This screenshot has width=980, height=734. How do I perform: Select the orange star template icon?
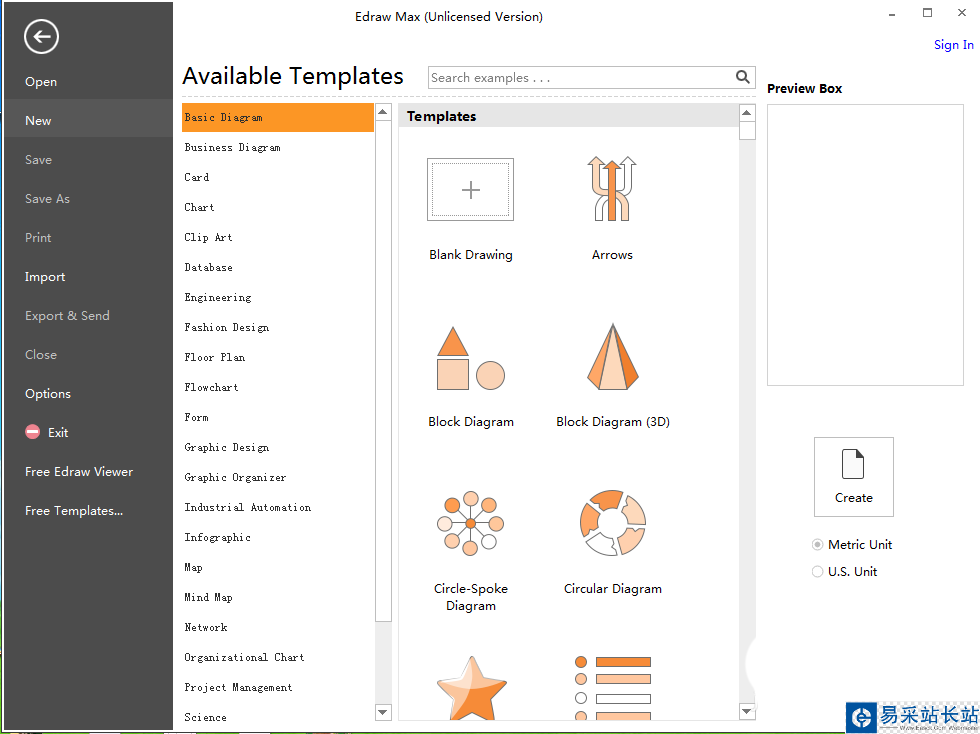click(471, 687)
